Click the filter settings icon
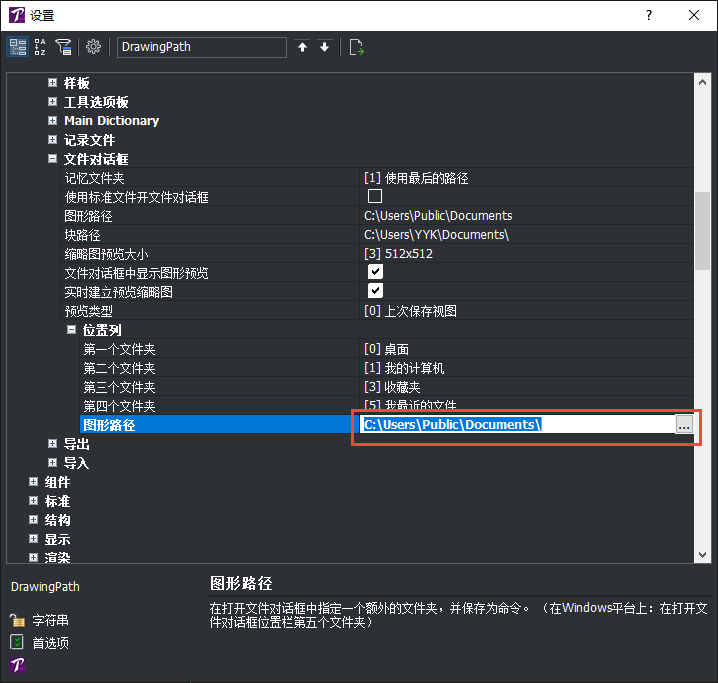The width and height of the screenshot is (718, 683). (63, 47)
